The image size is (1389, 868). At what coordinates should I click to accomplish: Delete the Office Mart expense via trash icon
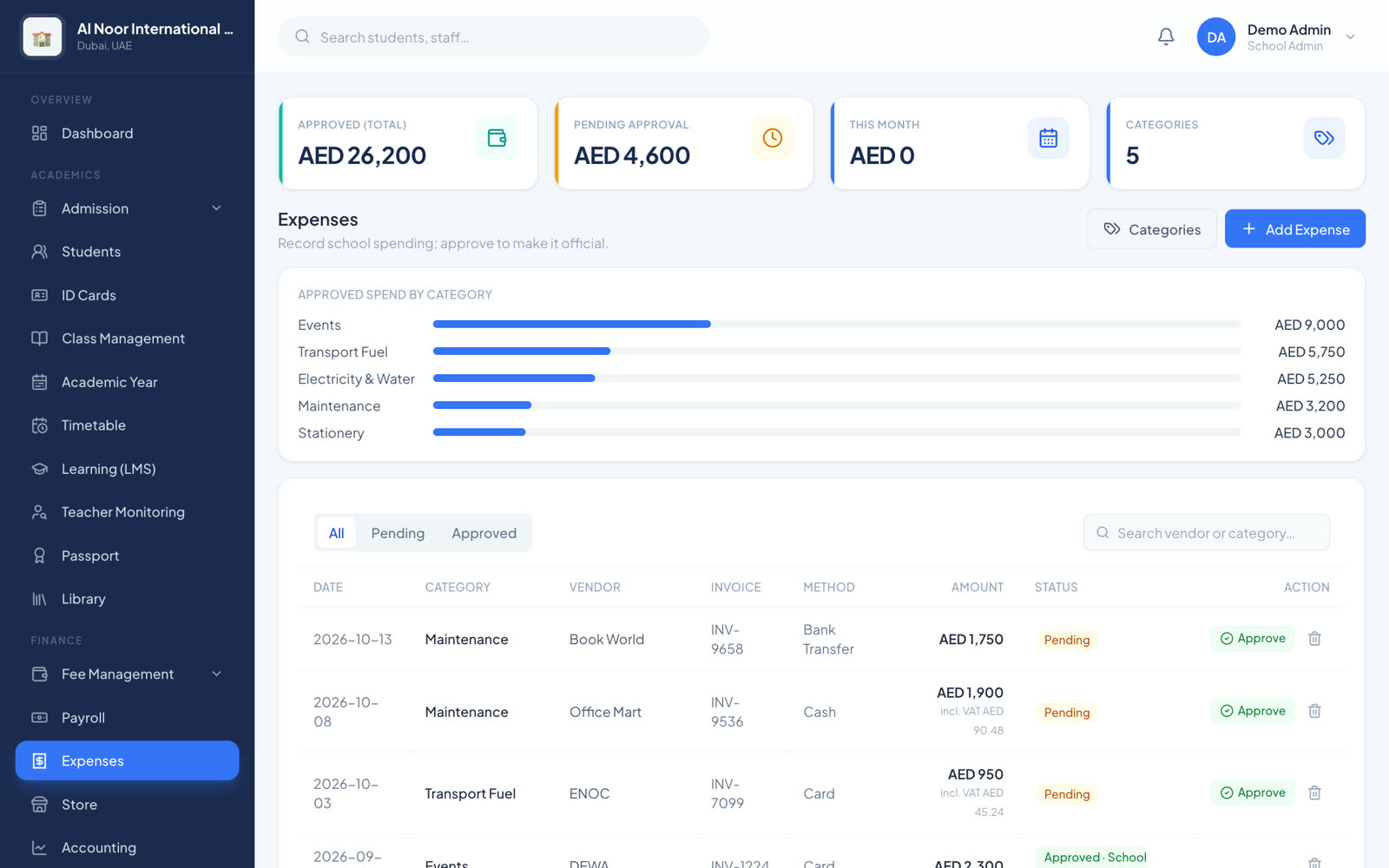click(x=1314, y=711)
